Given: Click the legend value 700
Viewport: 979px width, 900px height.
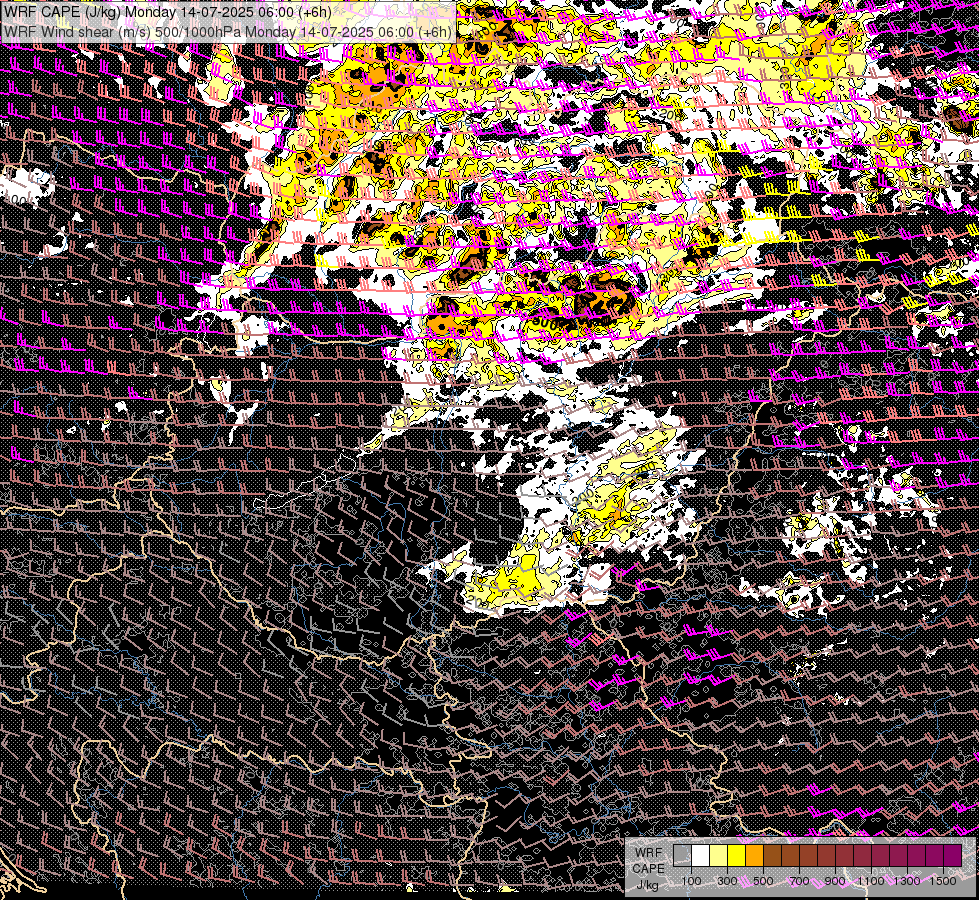Looking at the screenshot, I should click(800, 881).
